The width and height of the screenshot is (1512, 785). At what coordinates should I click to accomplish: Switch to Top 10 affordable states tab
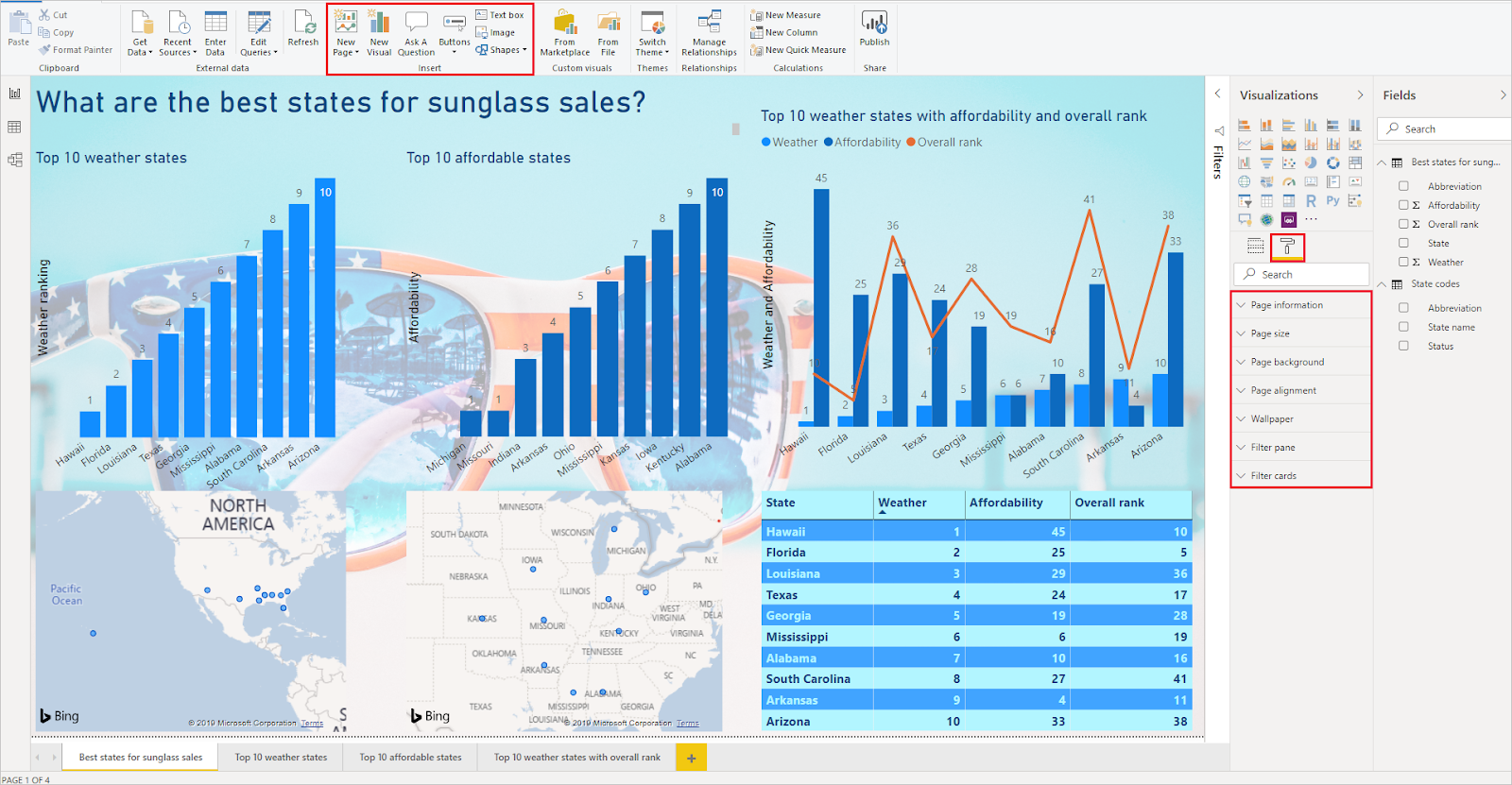(410, 758)
